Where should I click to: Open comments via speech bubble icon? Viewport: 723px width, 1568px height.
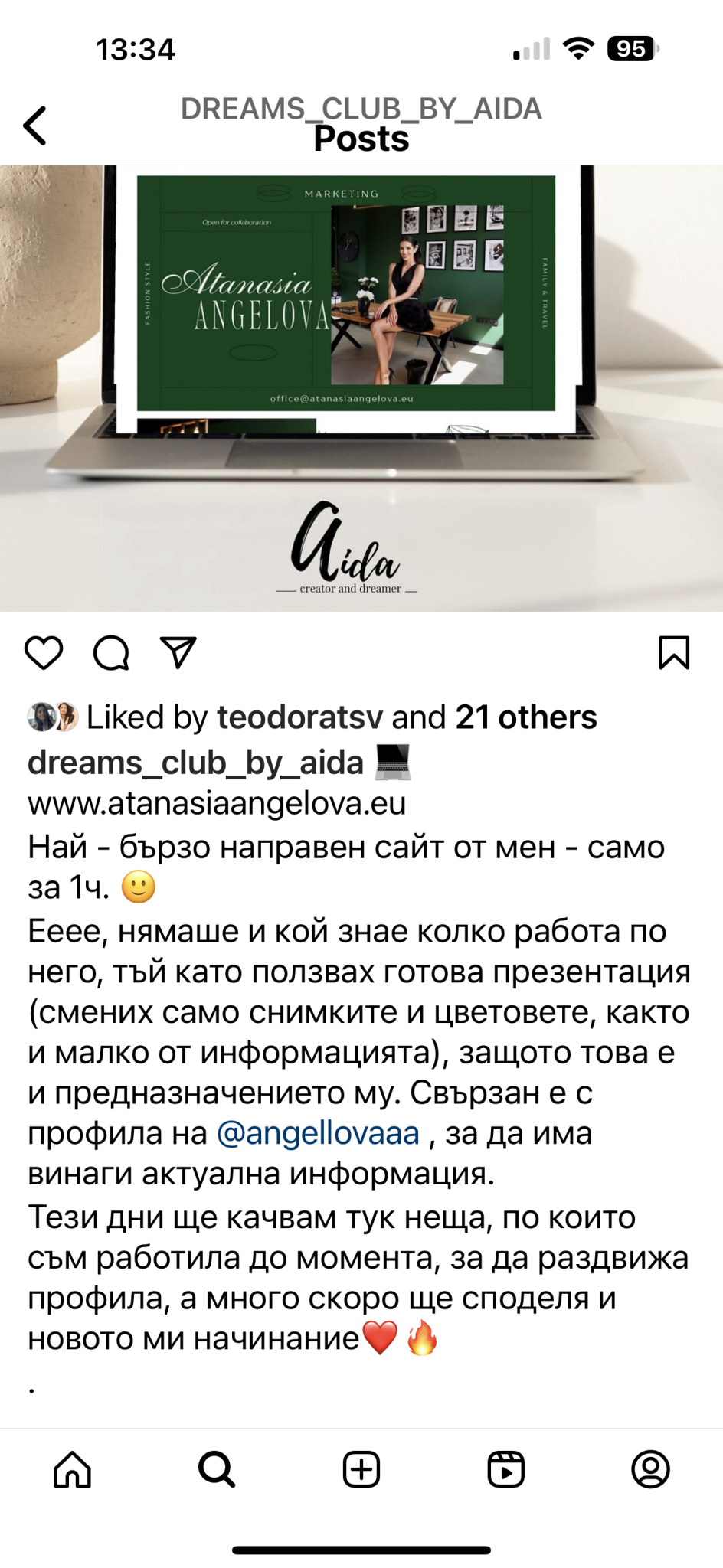tap(111, 653)
